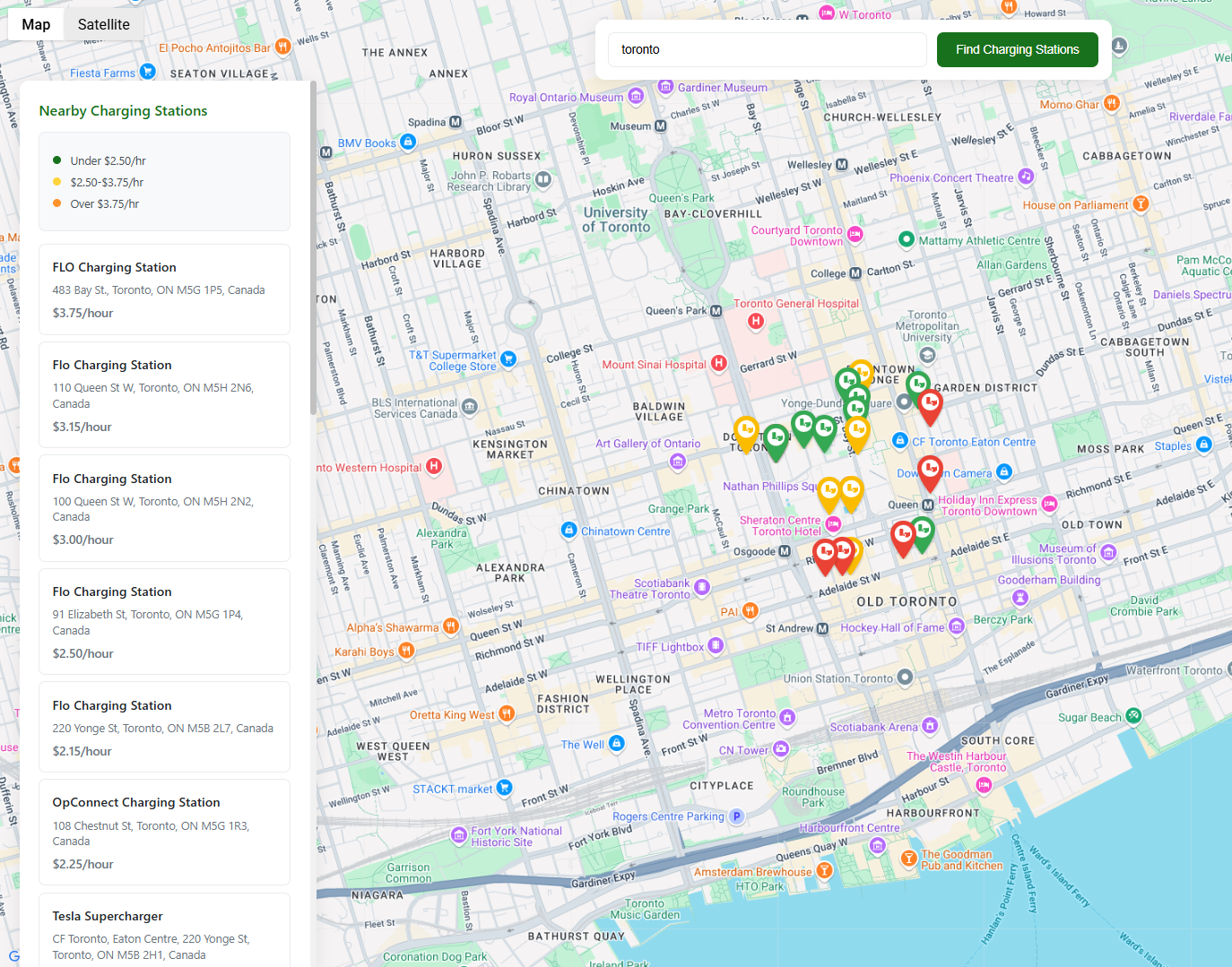
Task: Click yellow charger pin left of Downtown Toronto label
Action: [x=746, y=433]
